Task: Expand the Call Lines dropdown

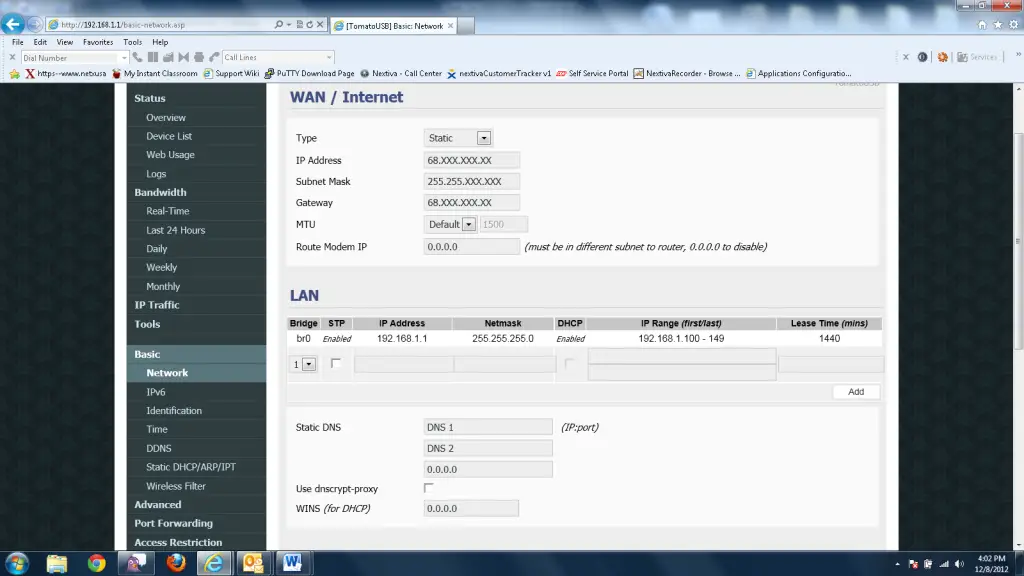Action: click(328, 57)
